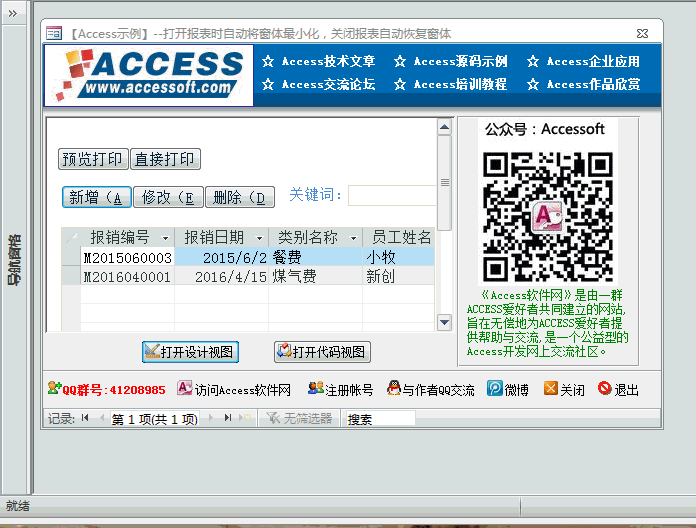Click the subform vertical scrollbar thumb
696x528 pixels.
click(x=444, y=183)
